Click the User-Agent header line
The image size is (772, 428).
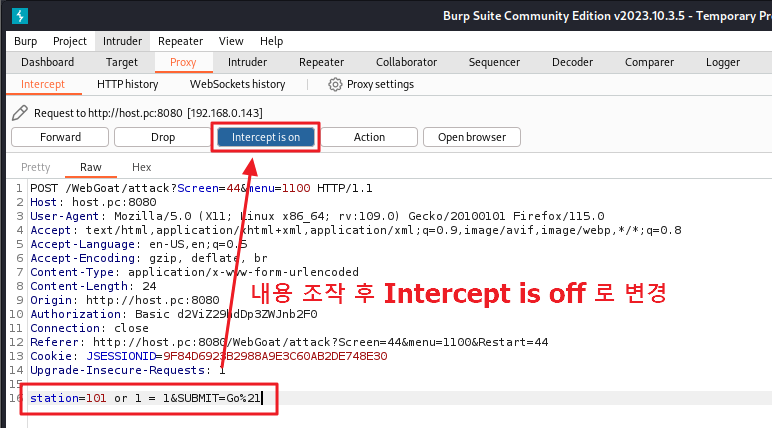317,216
